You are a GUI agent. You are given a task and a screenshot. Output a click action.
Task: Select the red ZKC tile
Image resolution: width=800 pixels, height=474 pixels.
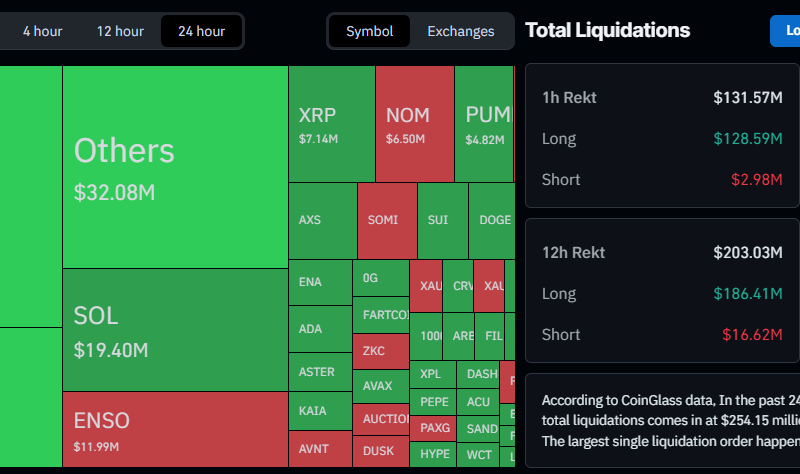coord(380,351)
